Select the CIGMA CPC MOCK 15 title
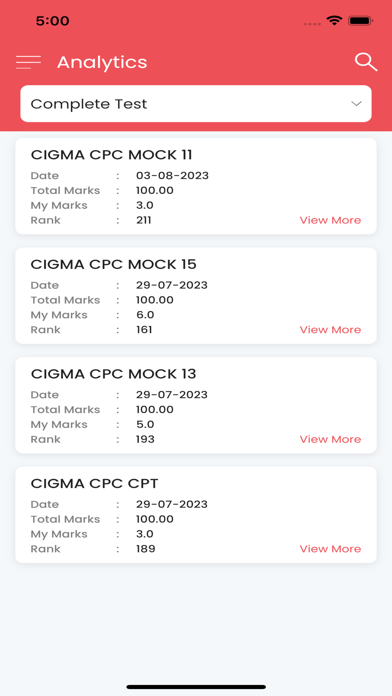Viewport: 392px width, 696px height. (113, 265)
